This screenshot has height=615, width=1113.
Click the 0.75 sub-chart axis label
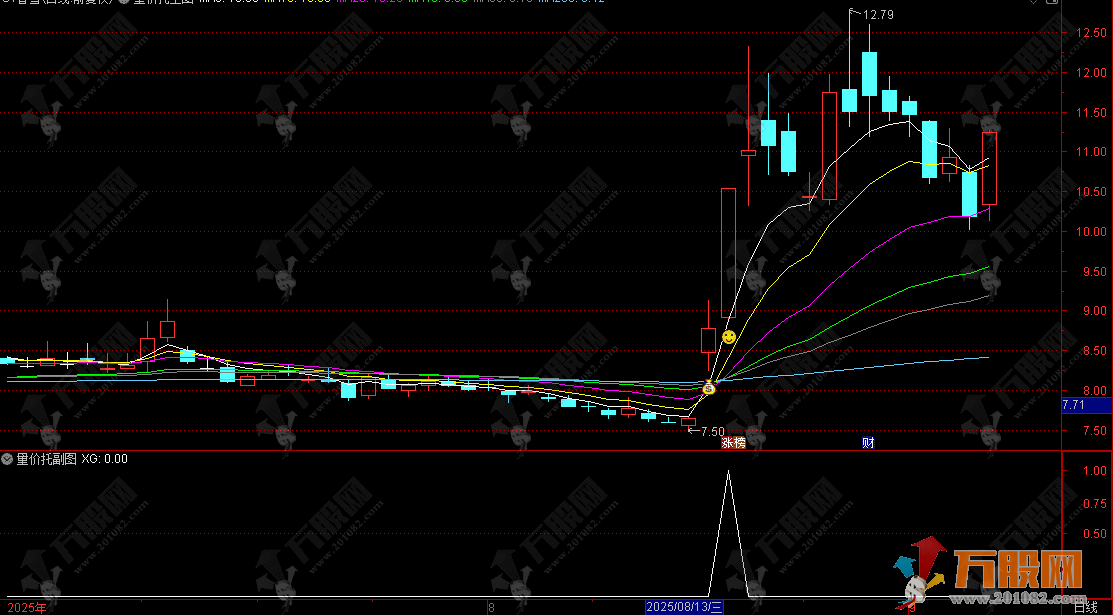[x=1095, y=504]
